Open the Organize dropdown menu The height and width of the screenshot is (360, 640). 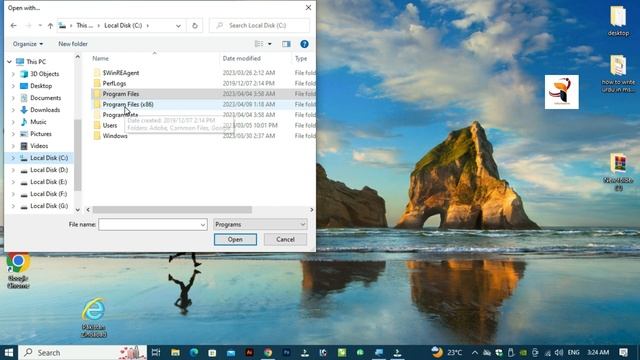(x=28, y=44)
